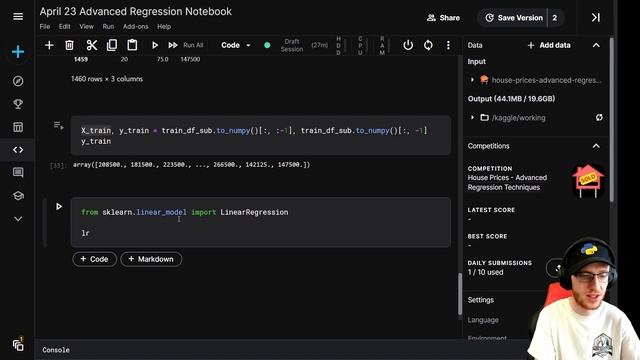The width and height of the screenshot is (640, 360).
Task: Open the compass Home icon in sidebar
Action: 18,81
